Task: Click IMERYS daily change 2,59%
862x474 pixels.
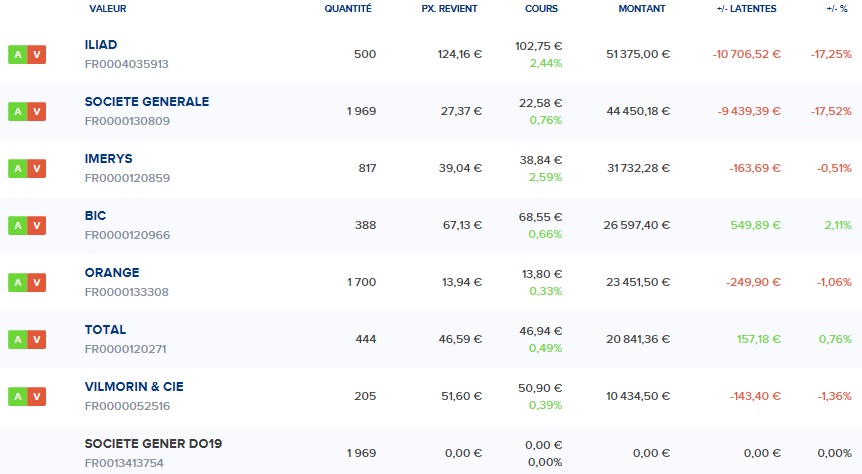Action: coord(545,178)
